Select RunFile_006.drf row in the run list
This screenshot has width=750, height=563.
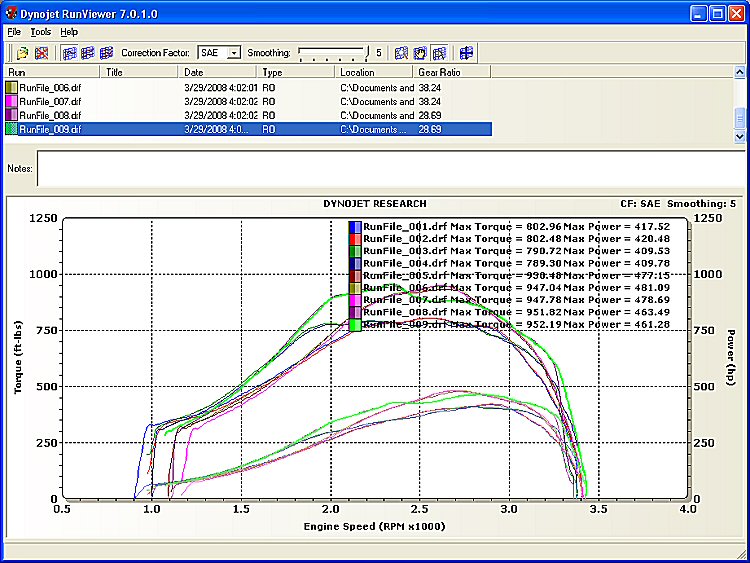(x=50, y=87)
